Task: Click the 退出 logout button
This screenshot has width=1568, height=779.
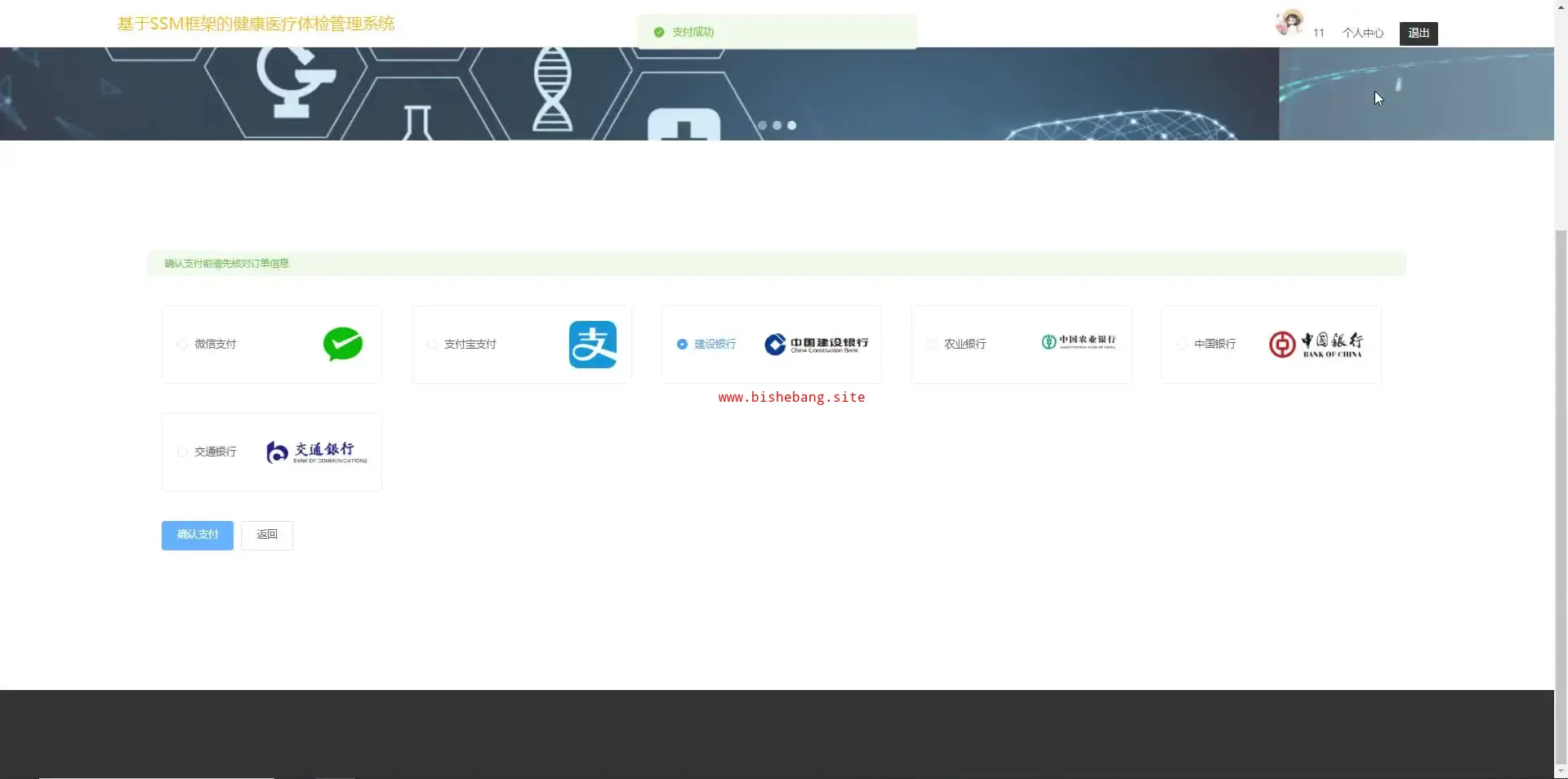Action: point(1419,33)
